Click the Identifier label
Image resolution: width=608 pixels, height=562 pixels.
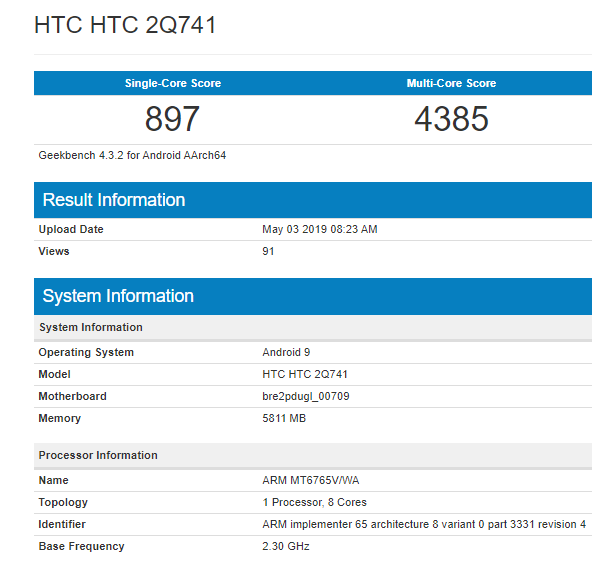(62, 524)
